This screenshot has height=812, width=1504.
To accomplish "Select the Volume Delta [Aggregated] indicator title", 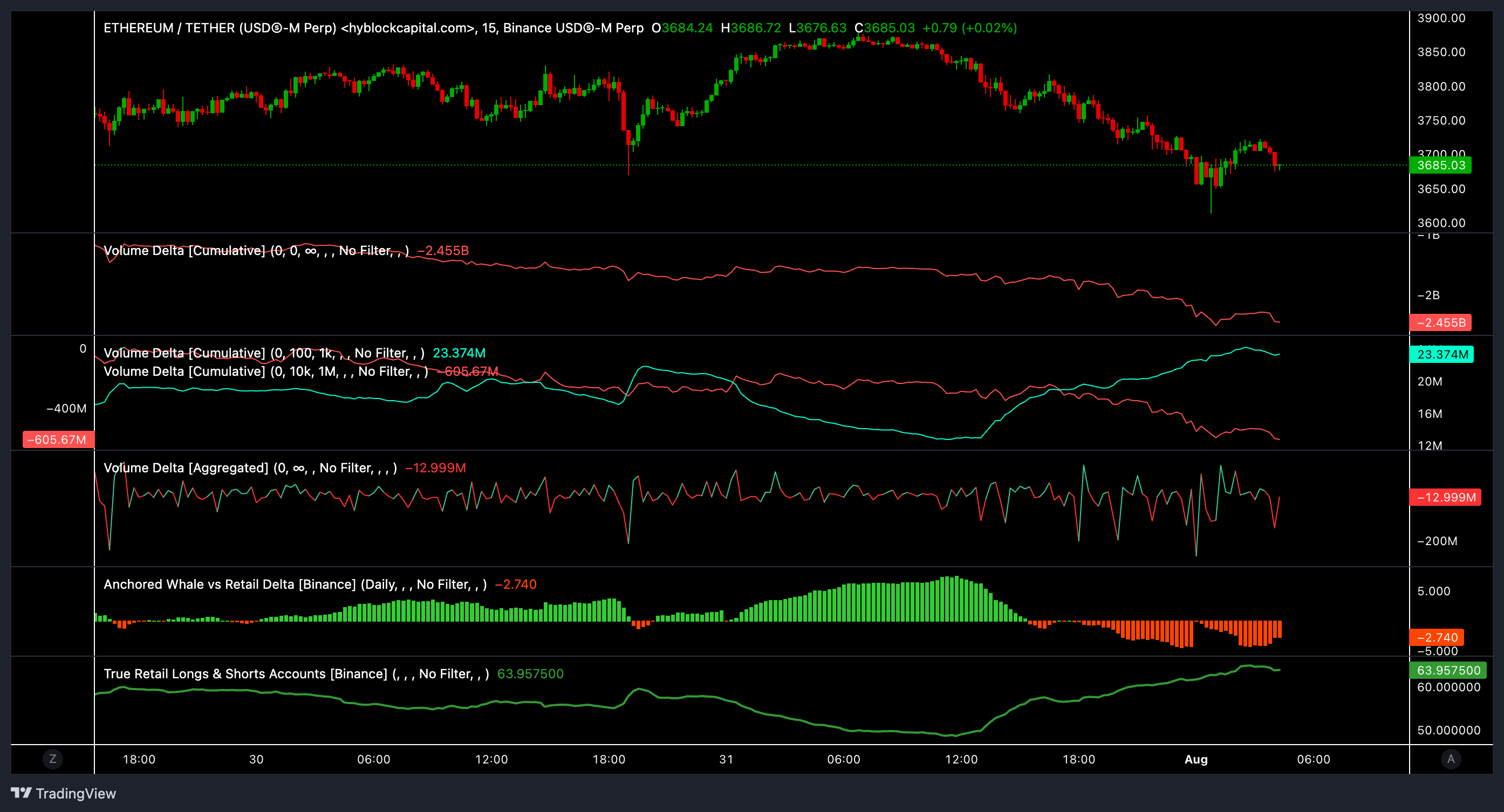I will point(187,467).
